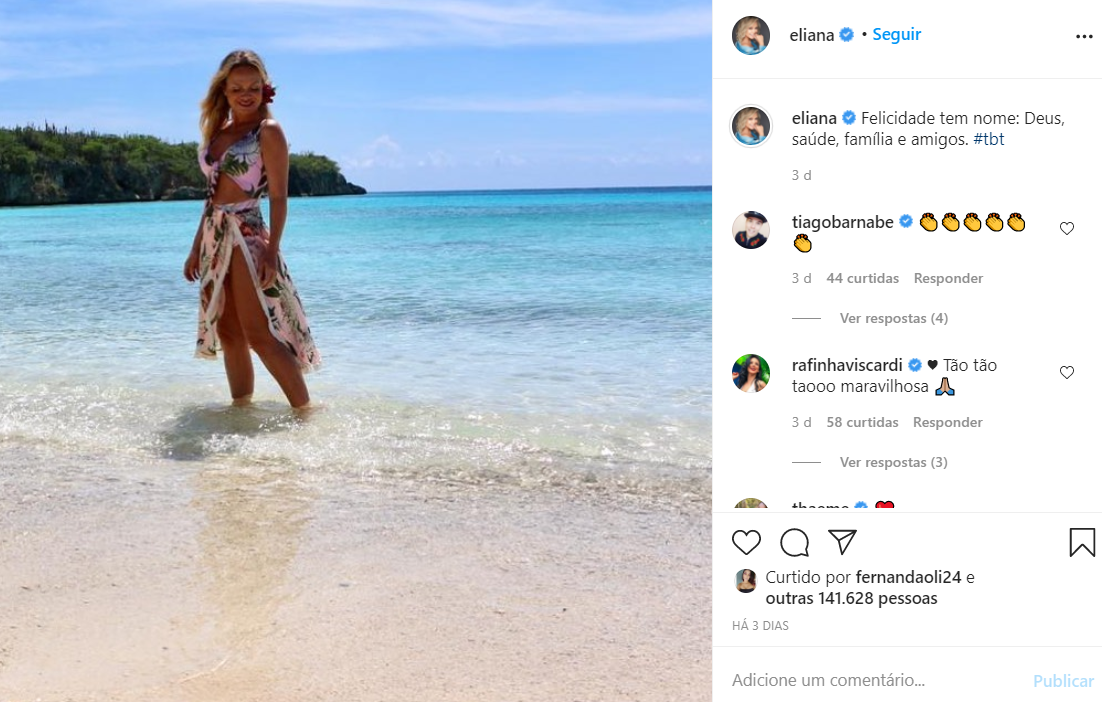Like tiagobarnabe's comment with small heart

[x=1067, y=228]
